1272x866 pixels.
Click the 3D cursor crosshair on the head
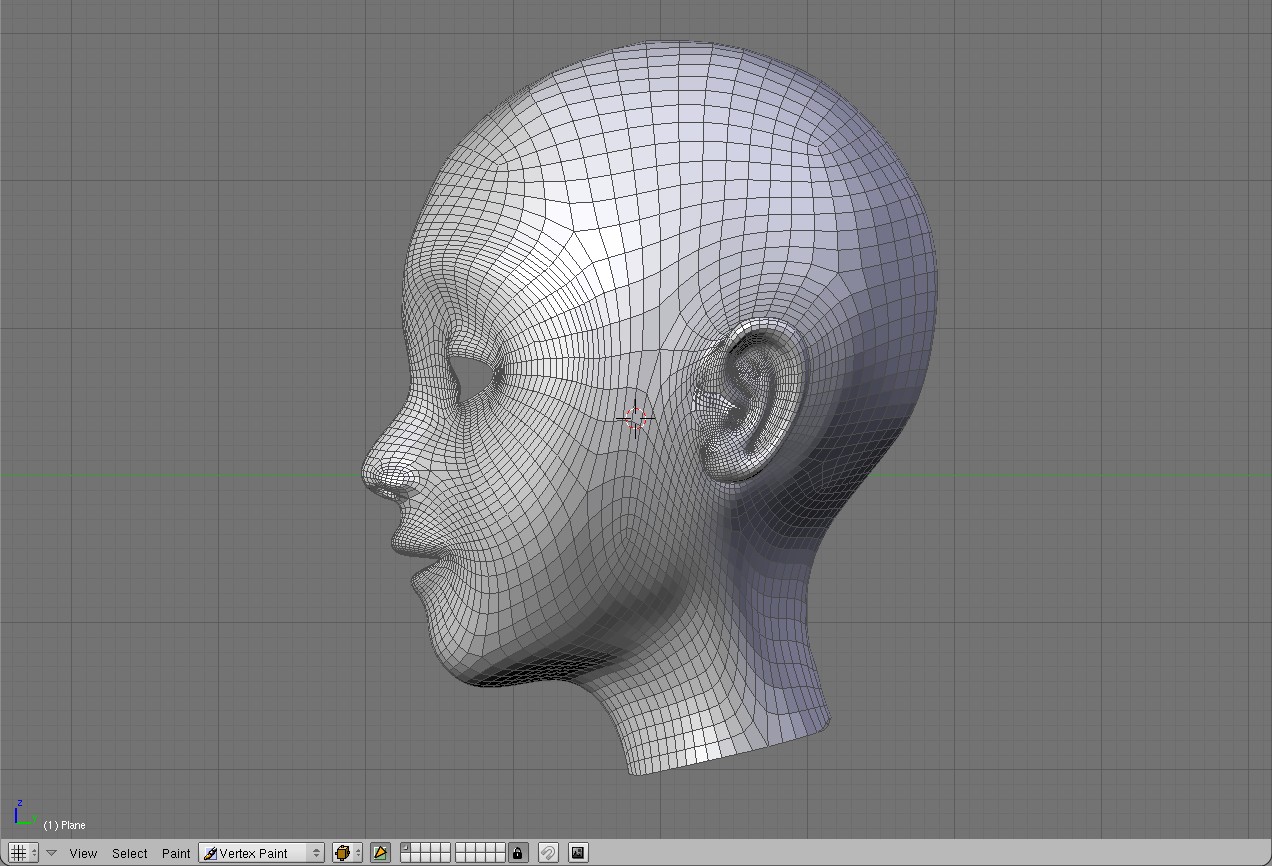pyautogui.click(x=636, y=418)
